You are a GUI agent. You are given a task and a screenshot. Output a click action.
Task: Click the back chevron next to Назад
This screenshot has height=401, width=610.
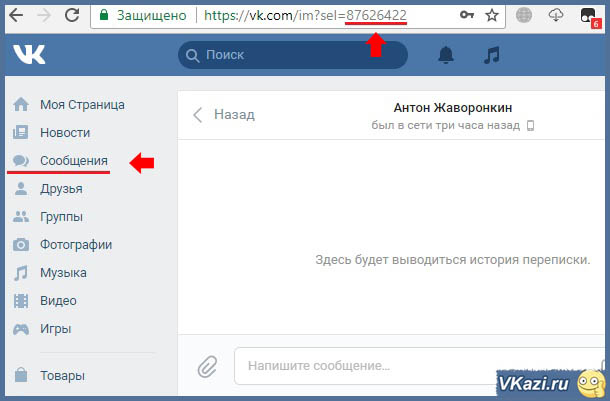point(198,115)
